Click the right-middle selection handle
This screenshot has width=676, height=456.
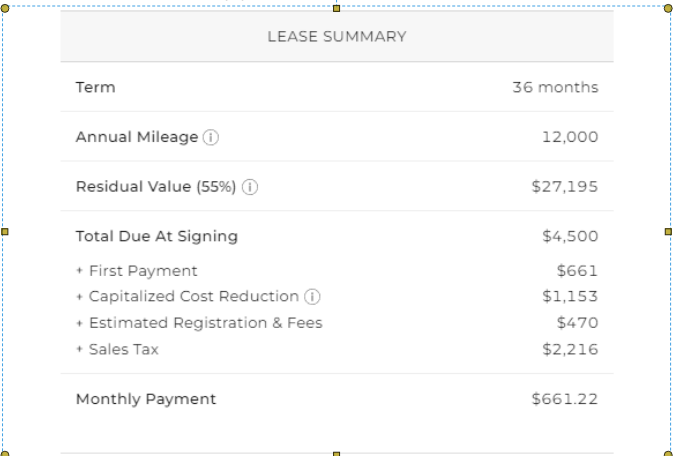pyautogui.click(x=668, y=232)
